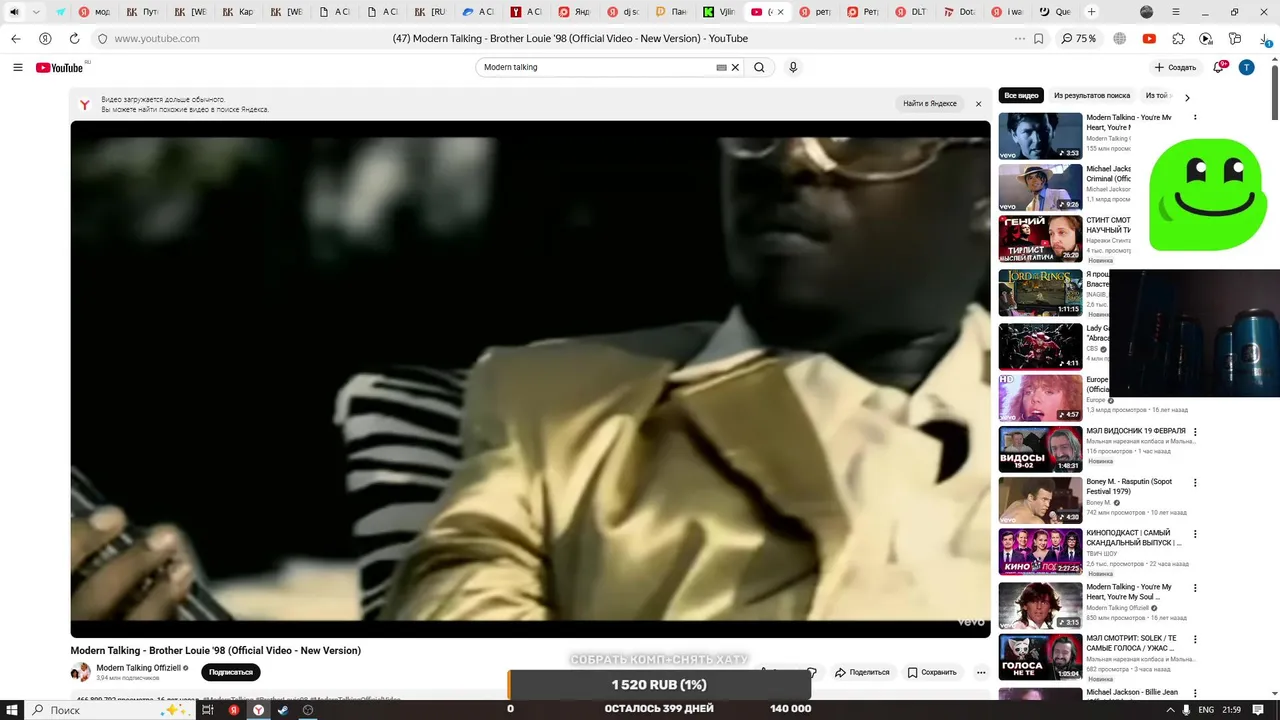Subscribe using the Подписаться button
1280x720 pixels.
231,672
